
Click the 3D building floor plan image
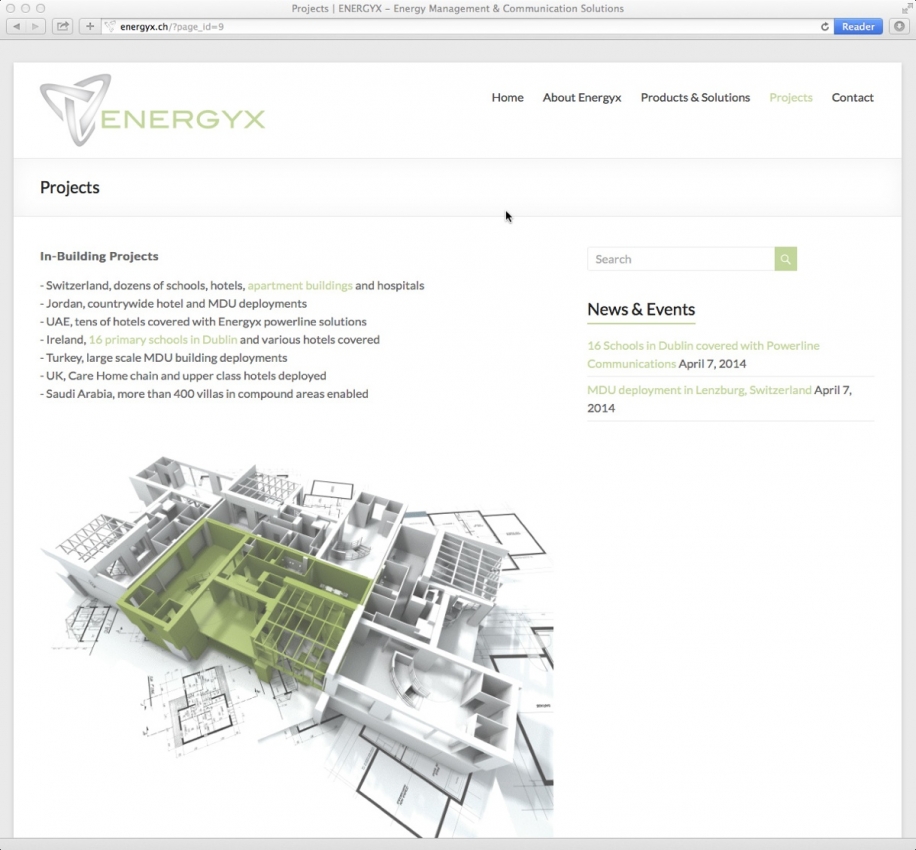[x=296, y=646]
